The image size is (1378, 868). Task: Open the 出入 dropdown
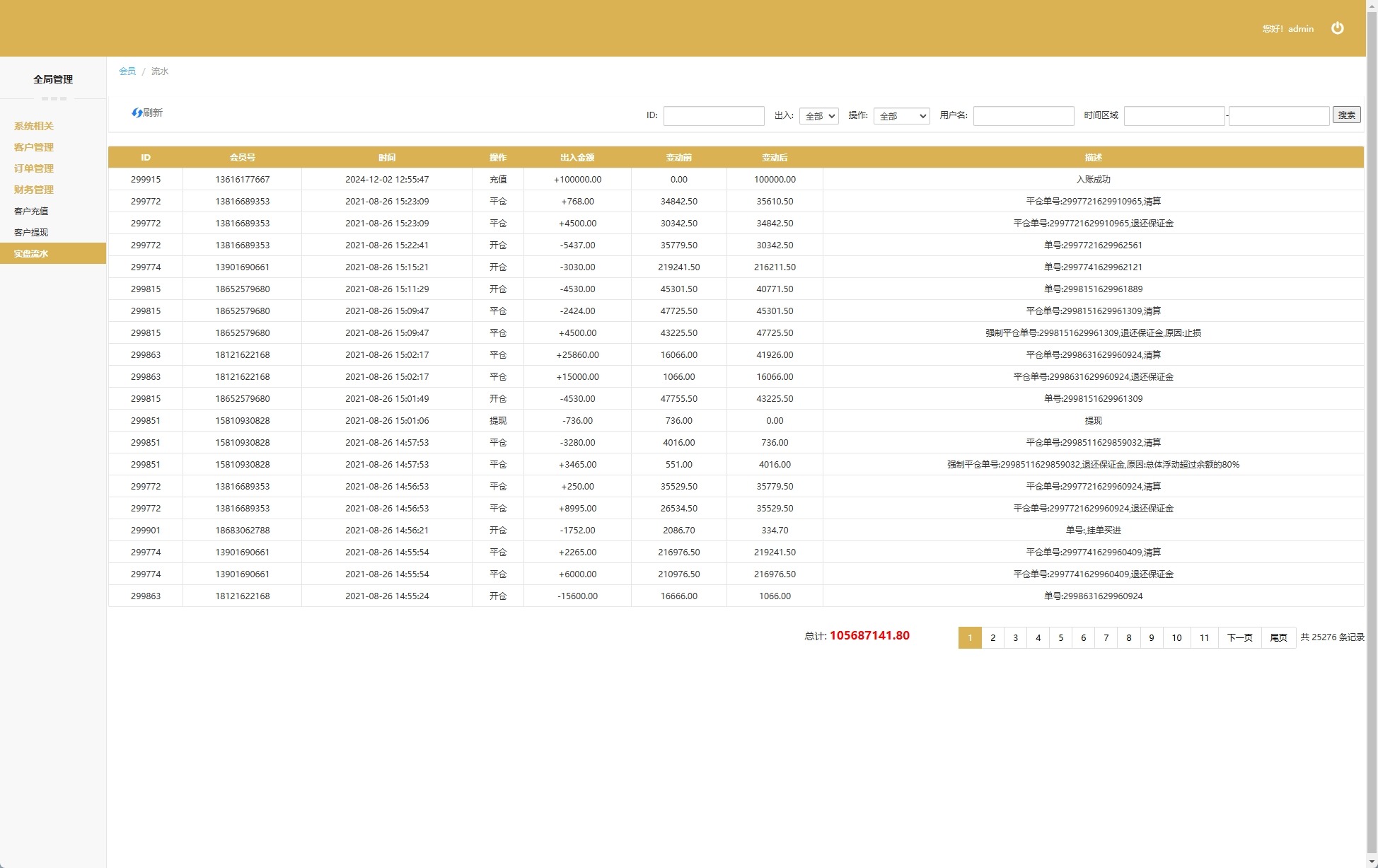coord(818,116)
